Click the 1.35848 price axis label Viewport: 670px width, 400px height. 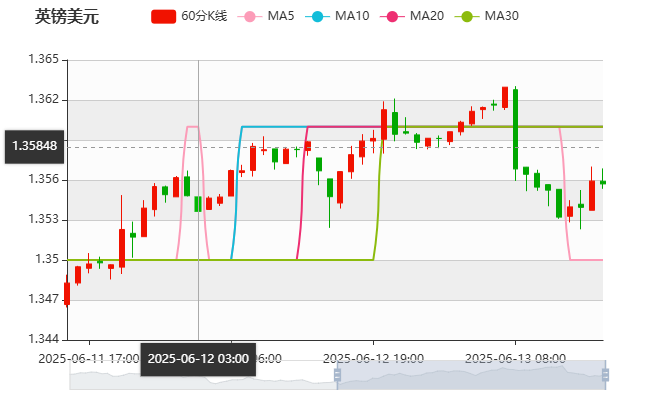tap(34, 146)
